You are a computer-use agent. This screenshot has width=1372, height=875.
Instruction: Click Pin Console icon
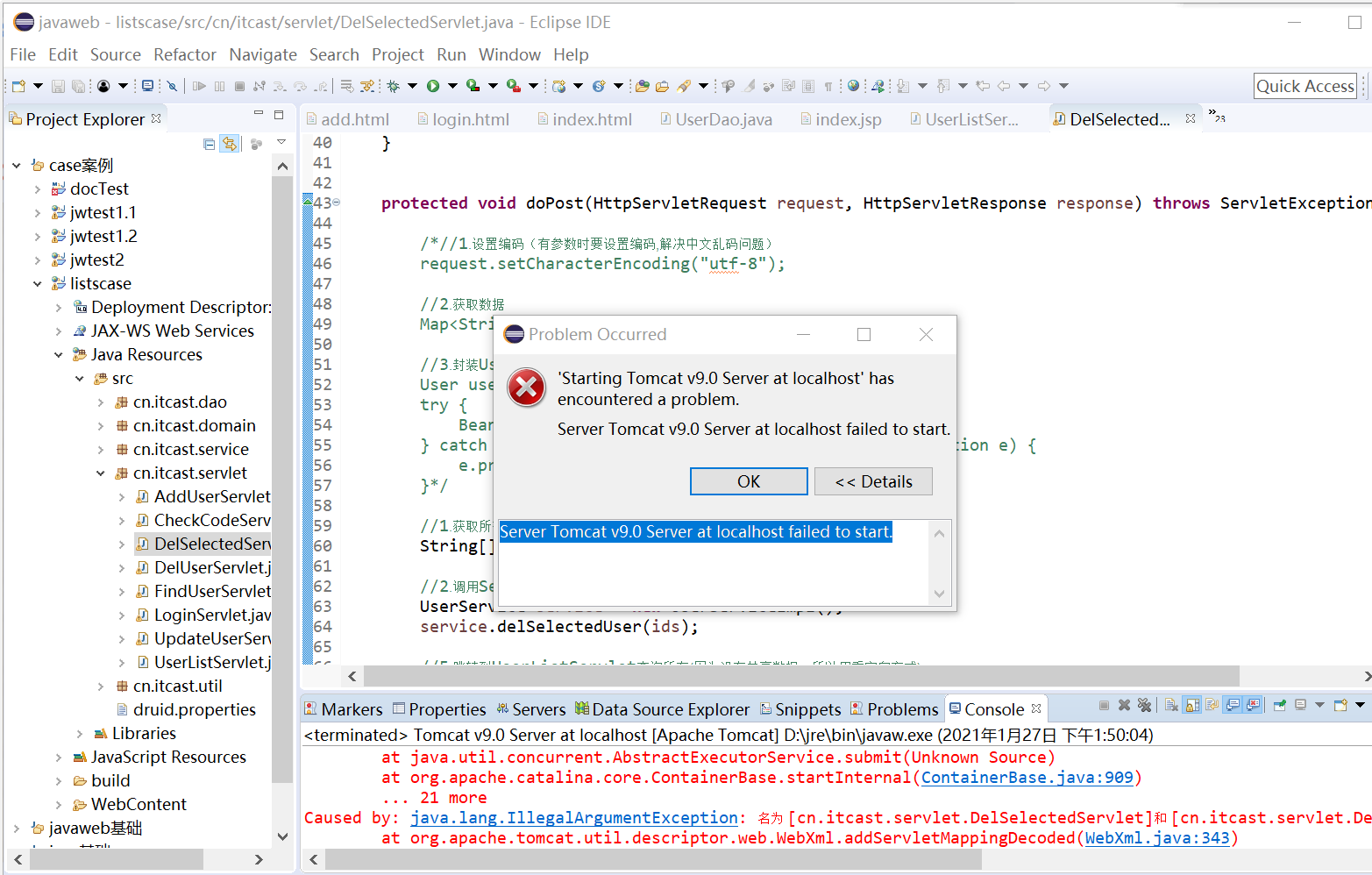[x=1279, y=705]
